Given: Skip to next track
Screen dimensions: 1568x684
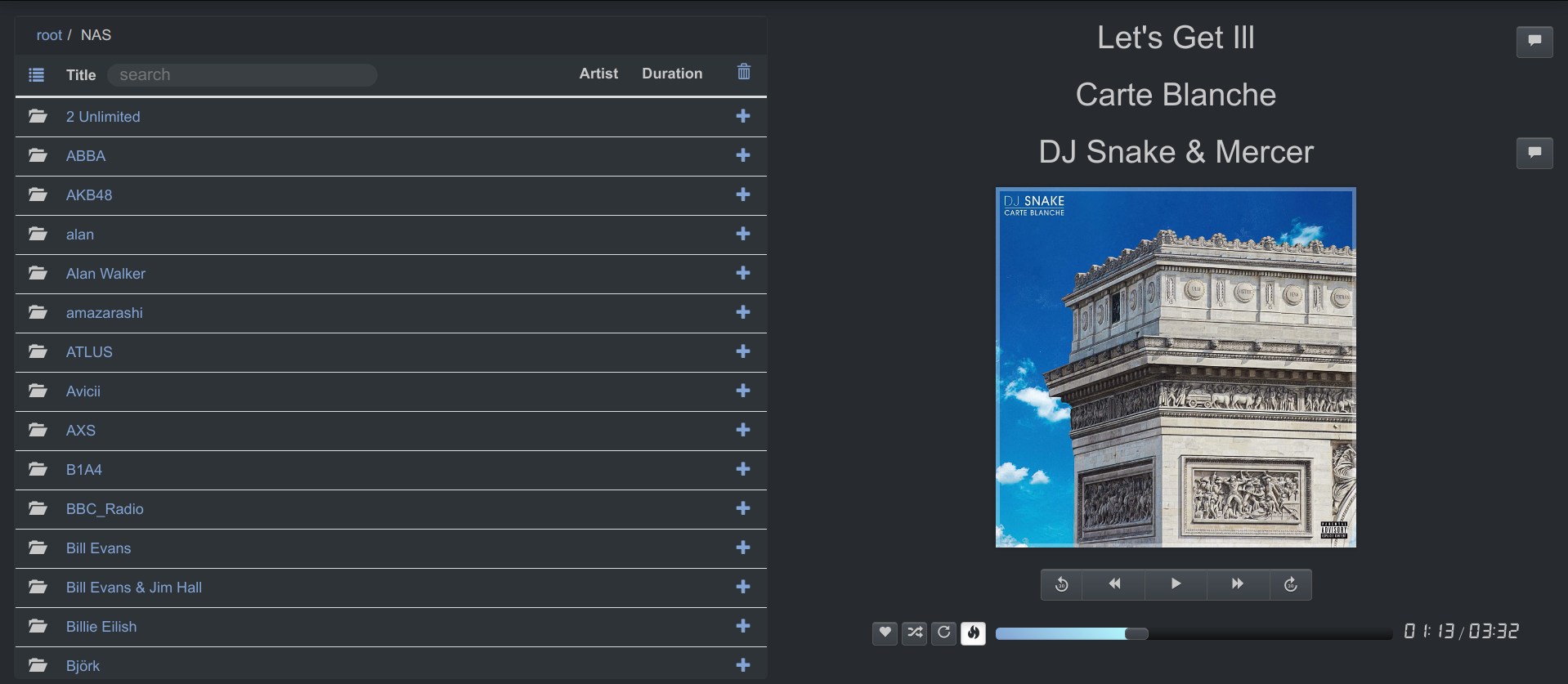Looking at the screenshot, I should pos(1238,584).
